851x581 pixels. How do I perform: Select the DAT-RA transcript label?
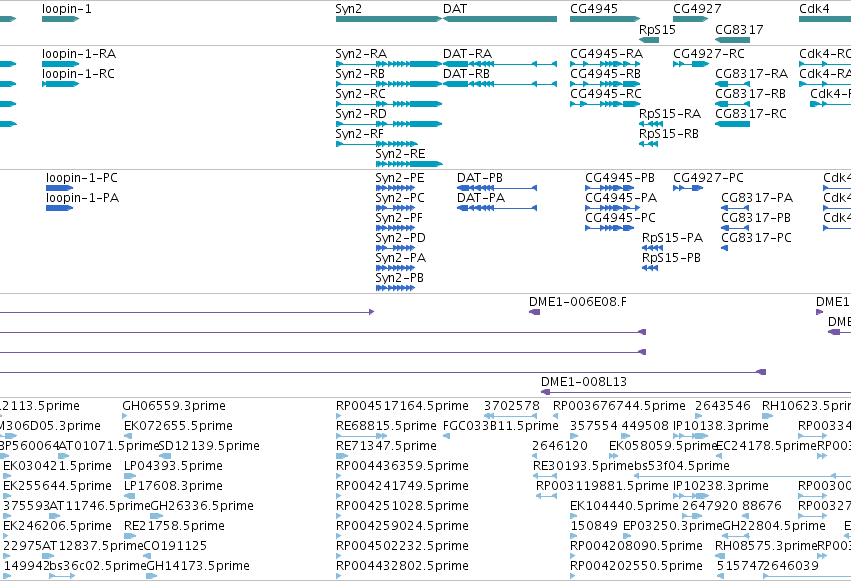click(x=467, y=54)
